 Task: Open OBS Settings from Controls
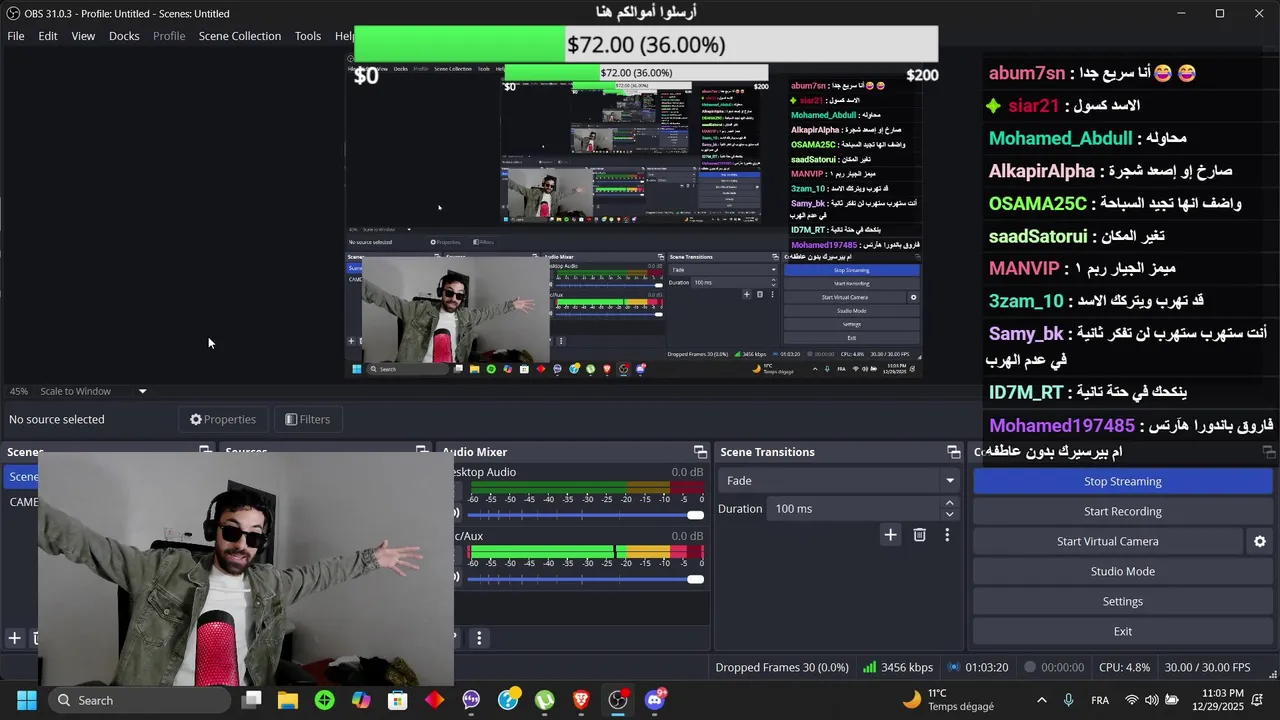(x=1122, y=601)
